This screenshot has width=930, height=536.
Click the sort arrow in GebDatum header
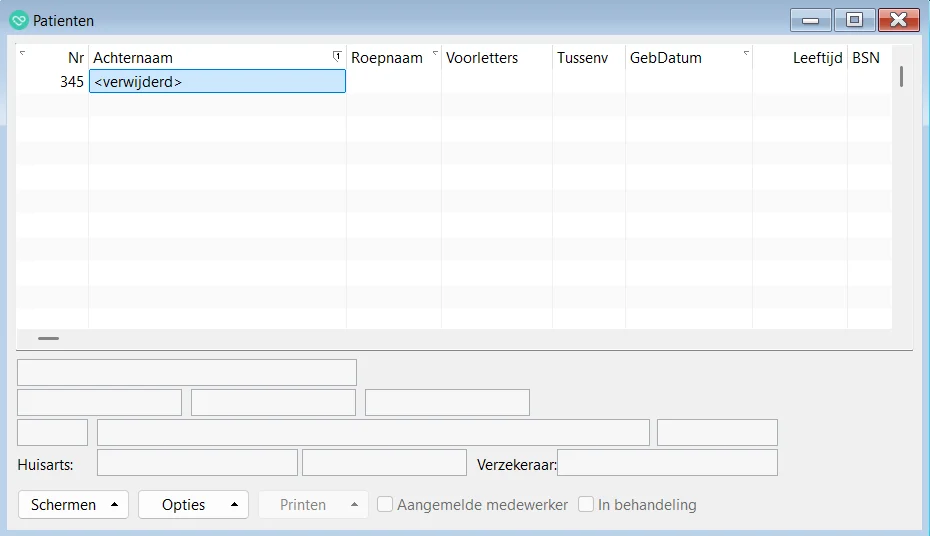click(x=746, y=53)
